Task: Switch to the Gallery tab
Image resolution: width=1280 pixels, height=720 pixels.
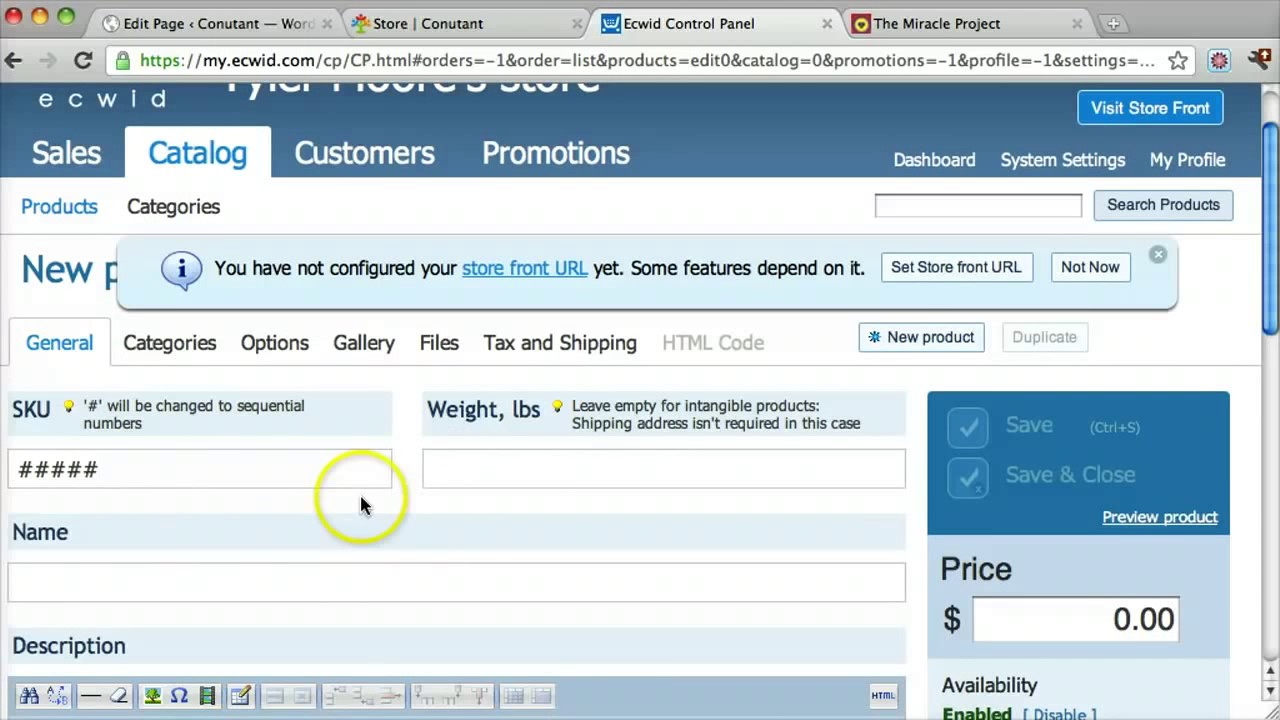Action: point(363,343)
